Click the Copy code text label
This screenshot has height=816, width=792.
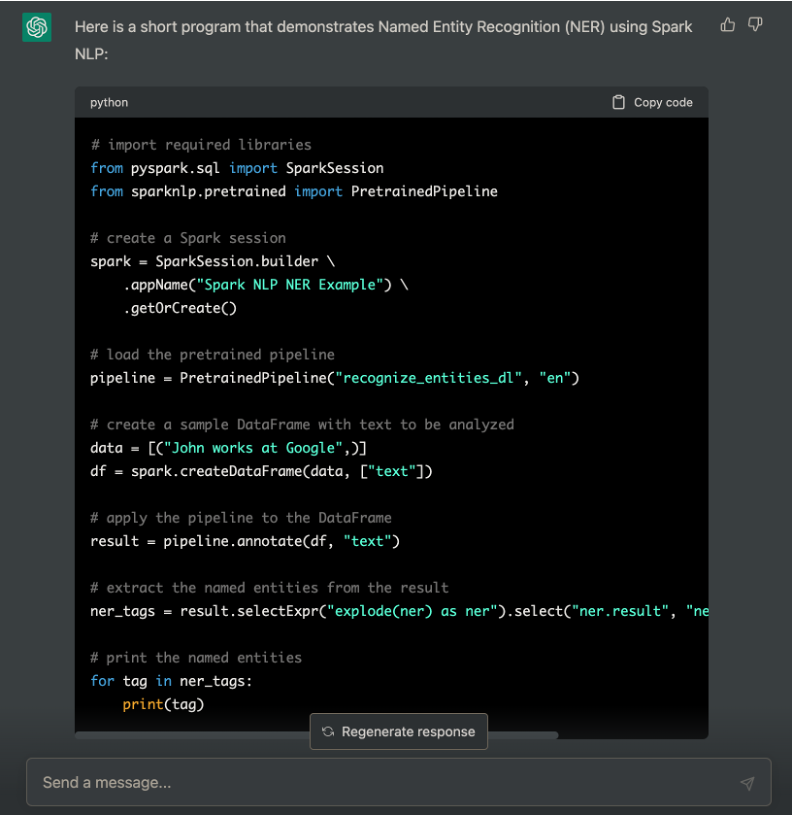click(663, 103)
